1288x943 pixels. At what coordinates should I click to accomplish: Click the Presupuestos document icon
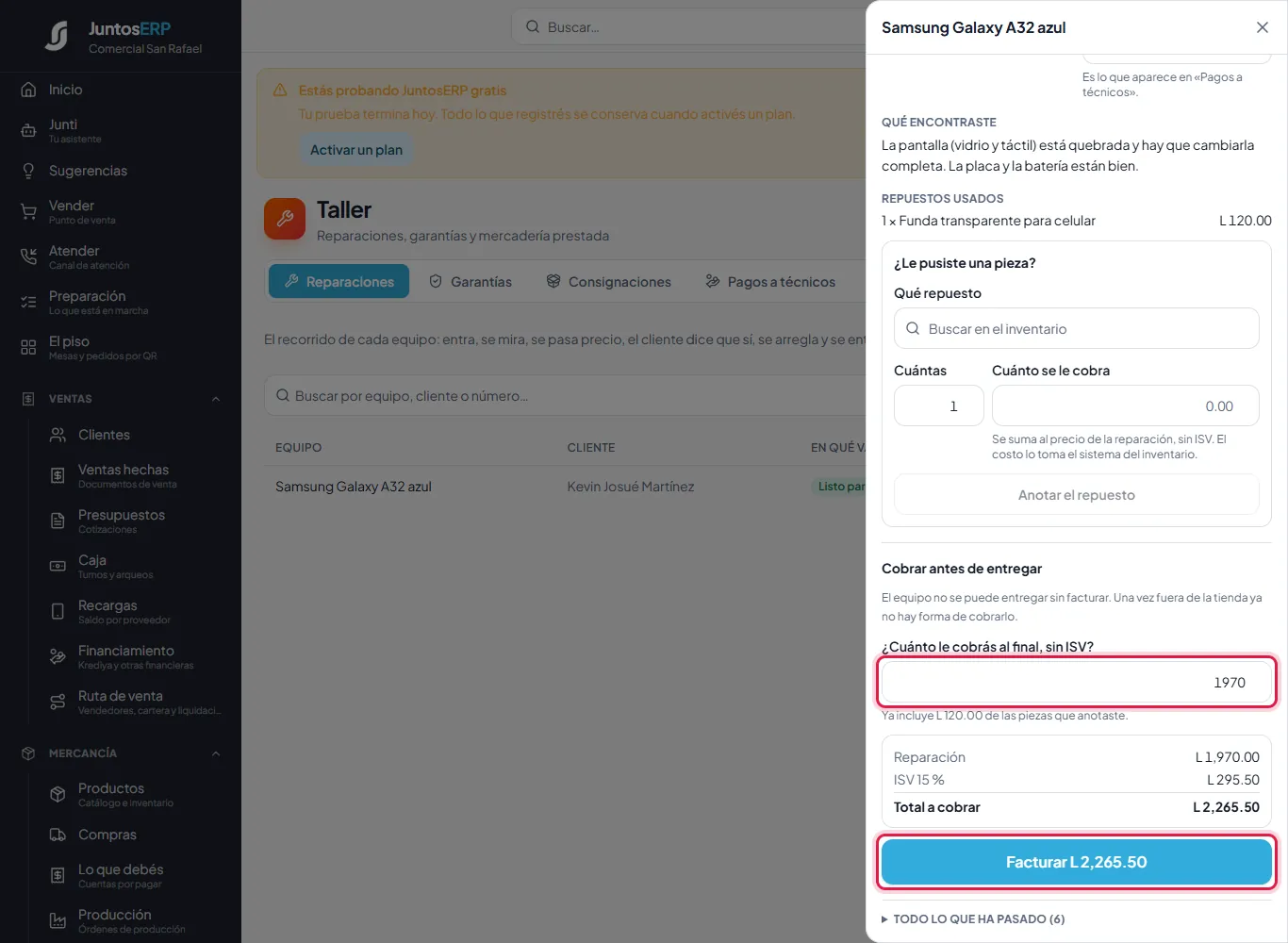point(58,521)
